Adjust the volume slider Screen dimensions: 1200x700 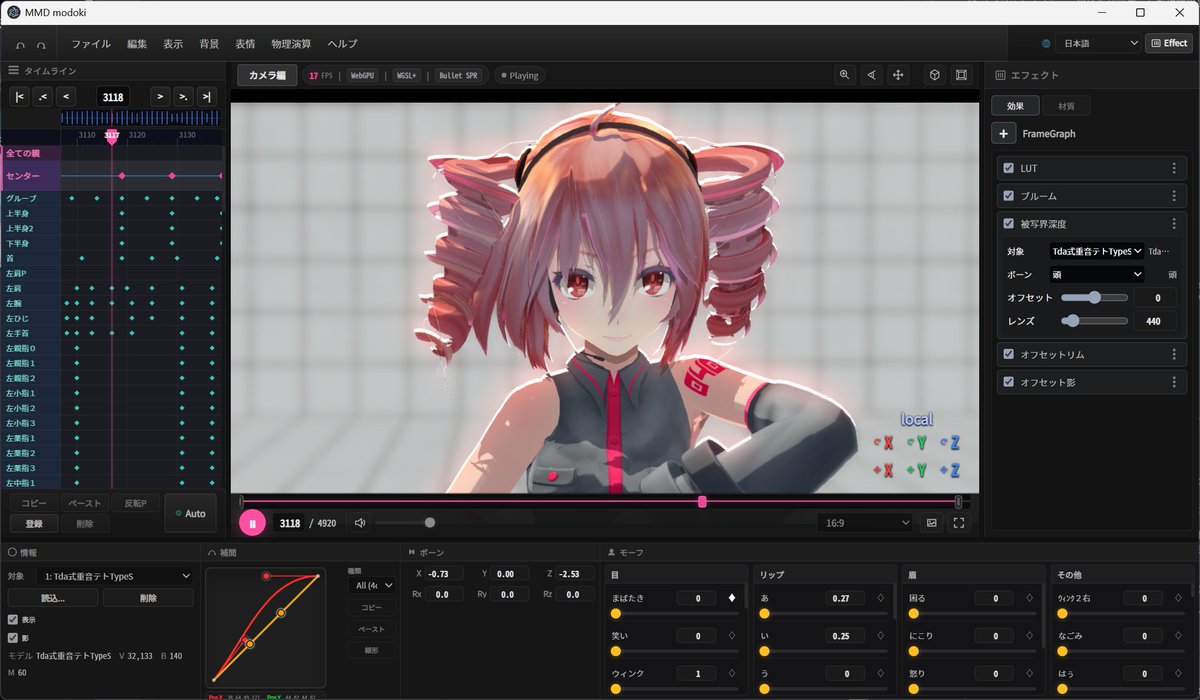[405, 522]
